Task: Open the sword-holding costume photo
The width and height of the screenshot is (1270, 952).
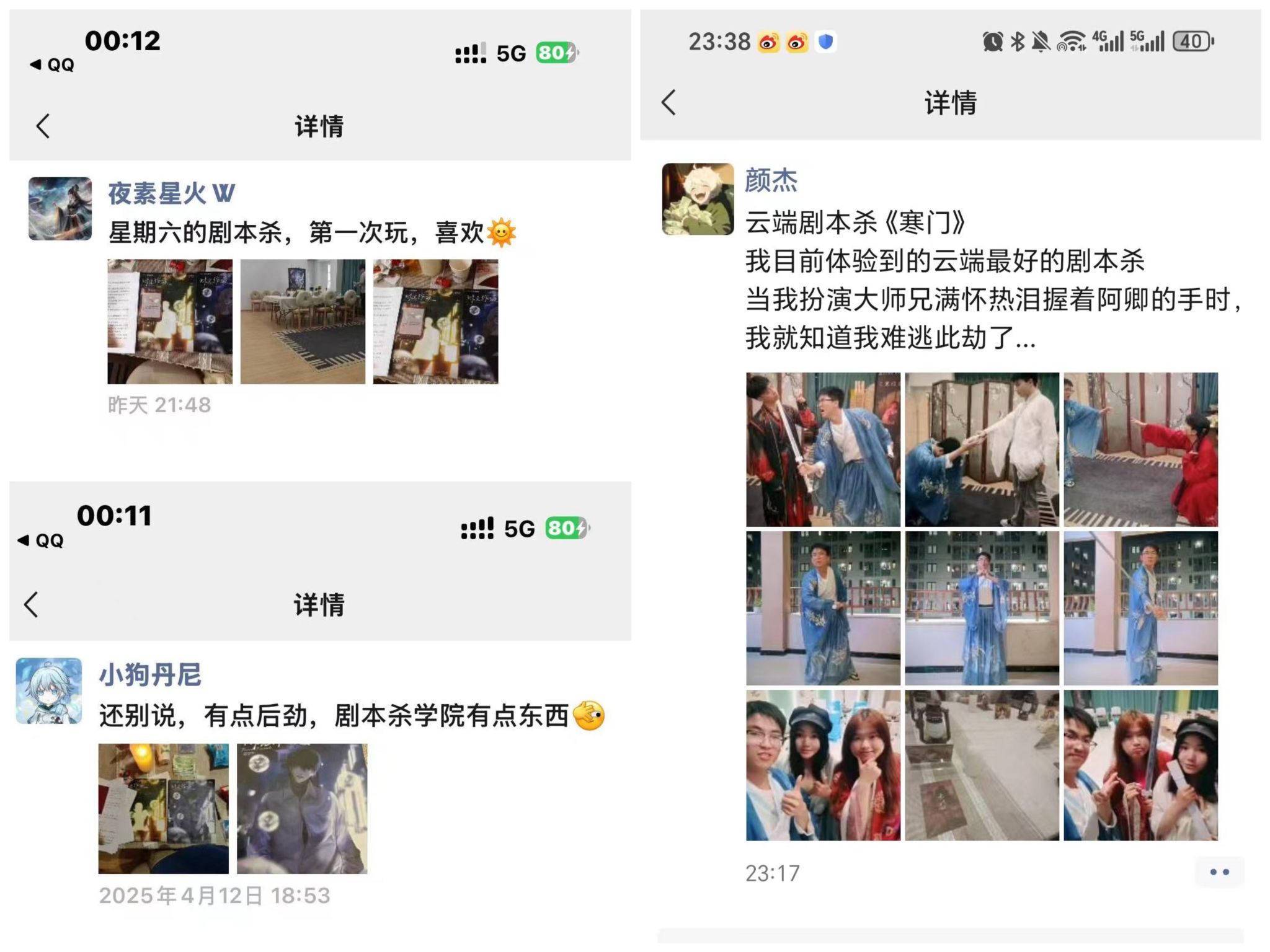Action: coord(823,449)
